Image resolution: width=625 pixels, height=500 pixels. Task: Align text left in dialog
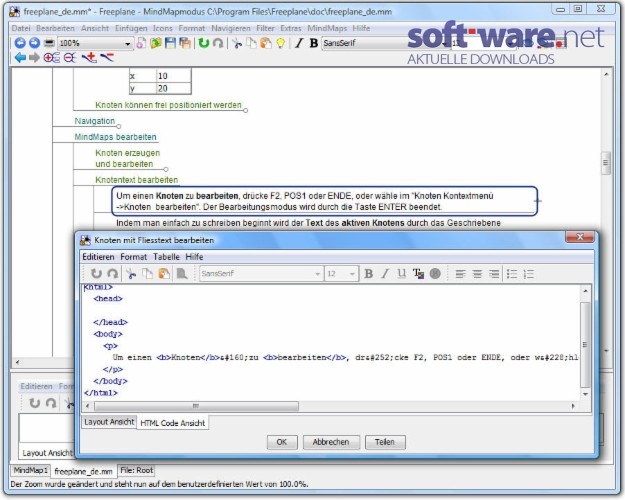[x=460, y=274]
